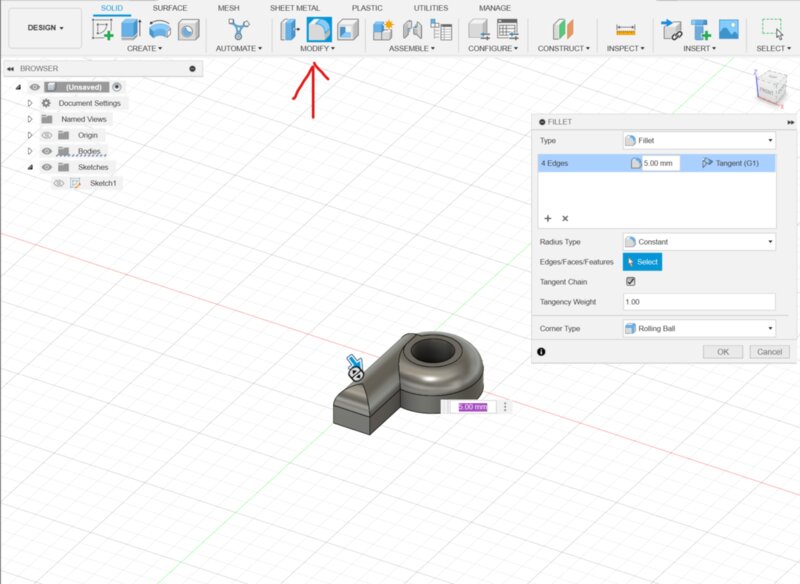Switch to the Surface tab
The height and width of the screenshot is (584, 800).
[x=170, y=8]
